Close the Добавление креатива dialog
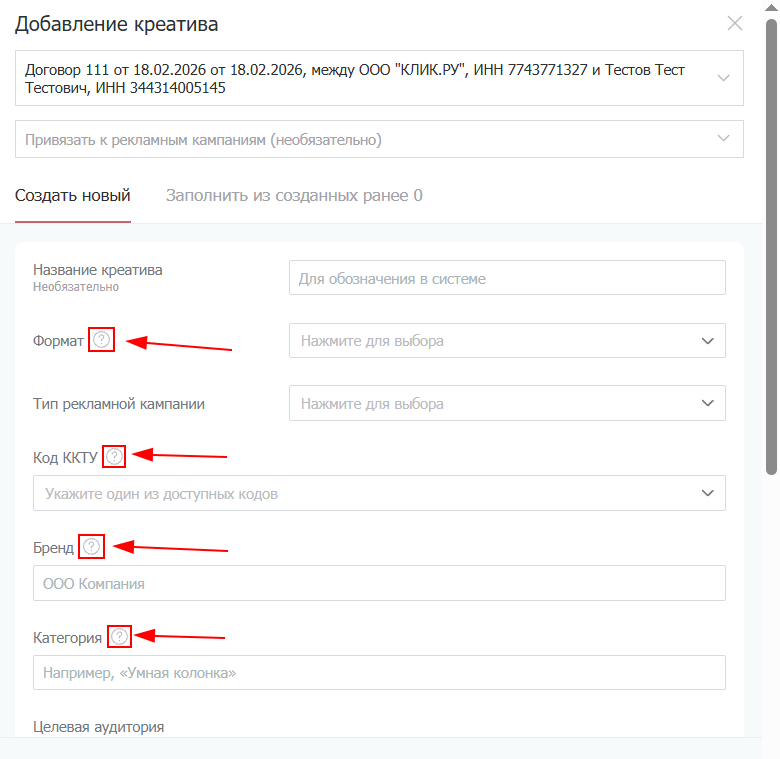780x759 pixels. click(x=735, y=23)
